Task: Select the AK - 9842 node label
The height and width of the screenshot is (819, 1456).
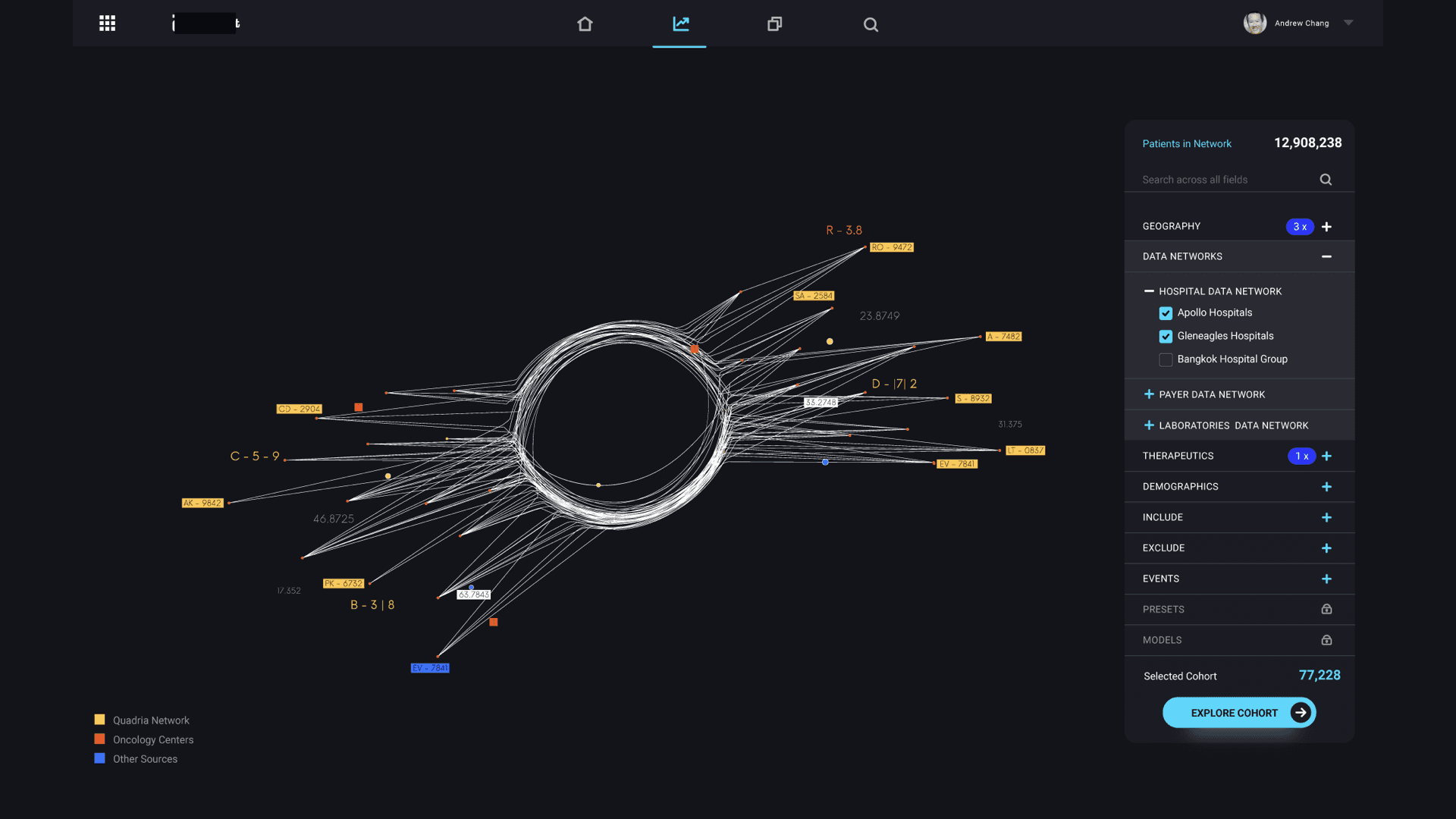Action: click(x=202, y=503)
